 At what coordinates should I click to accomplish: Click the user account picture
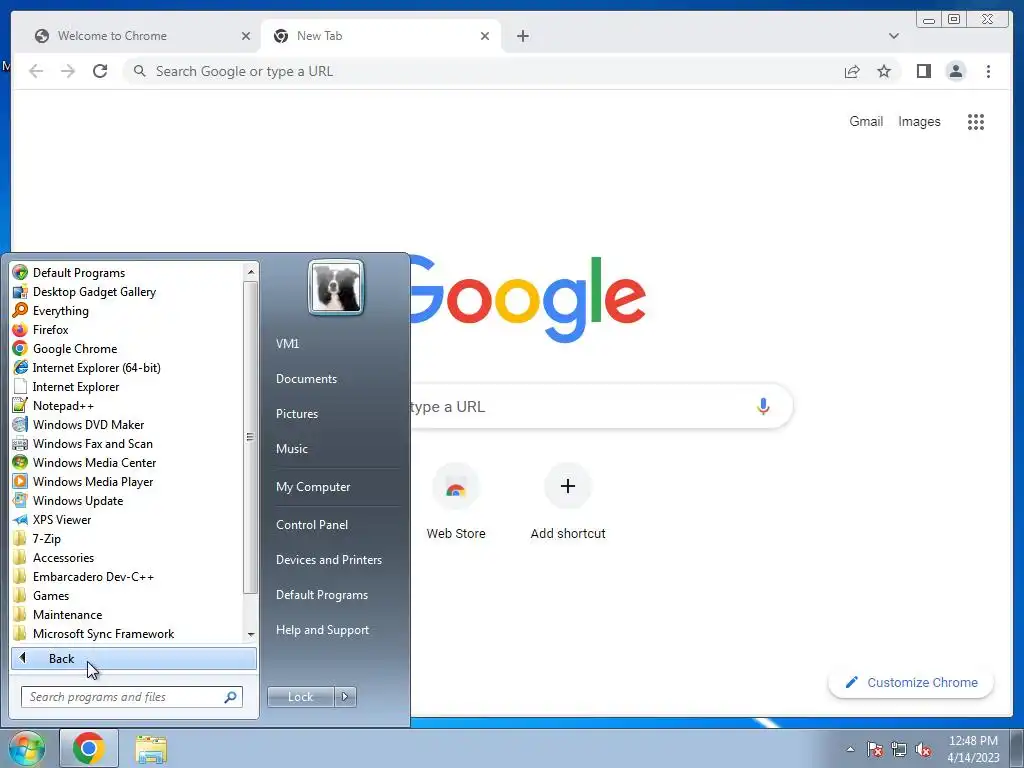336,287
